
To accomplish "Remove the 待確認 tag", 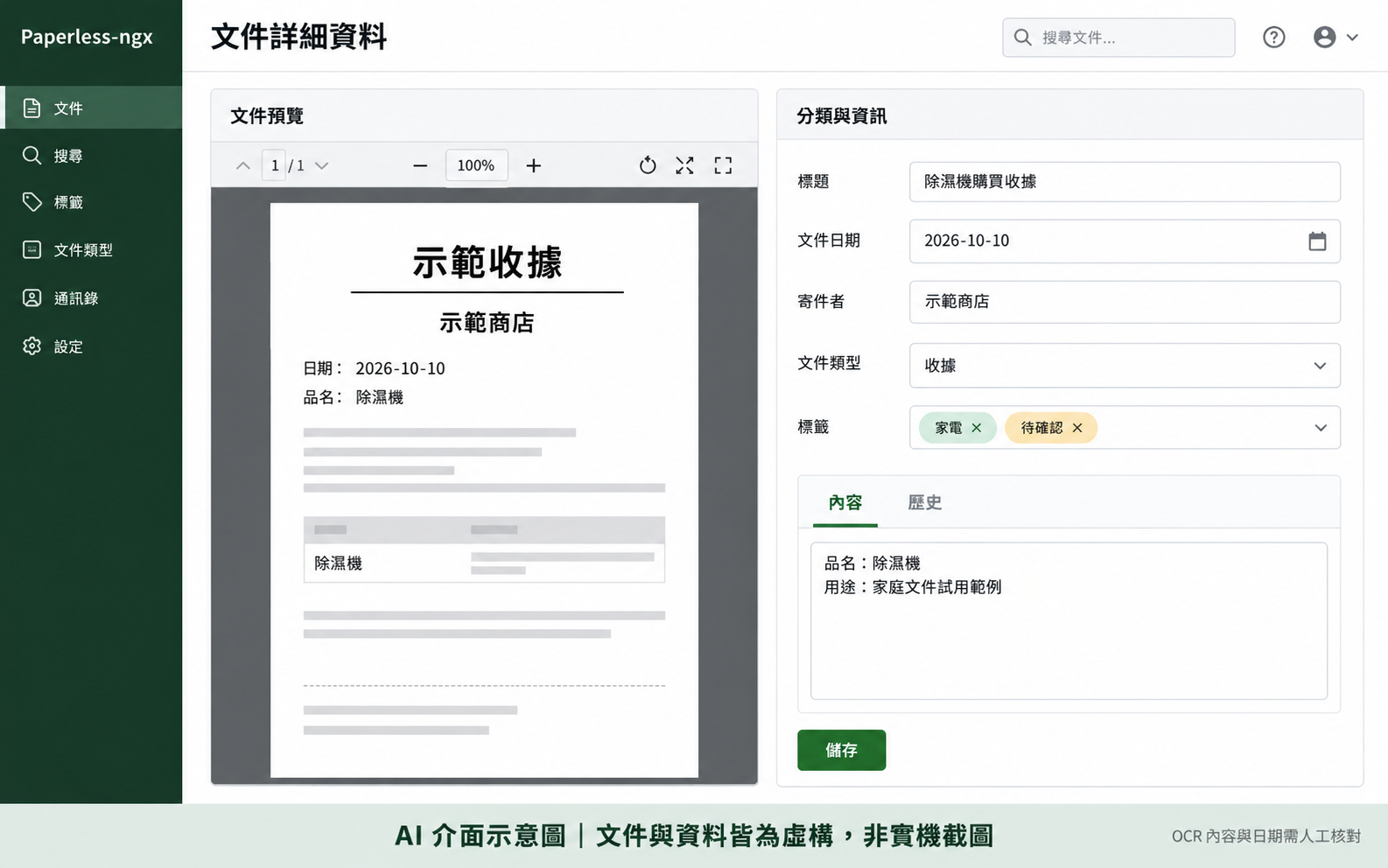I will point(1077,428).
